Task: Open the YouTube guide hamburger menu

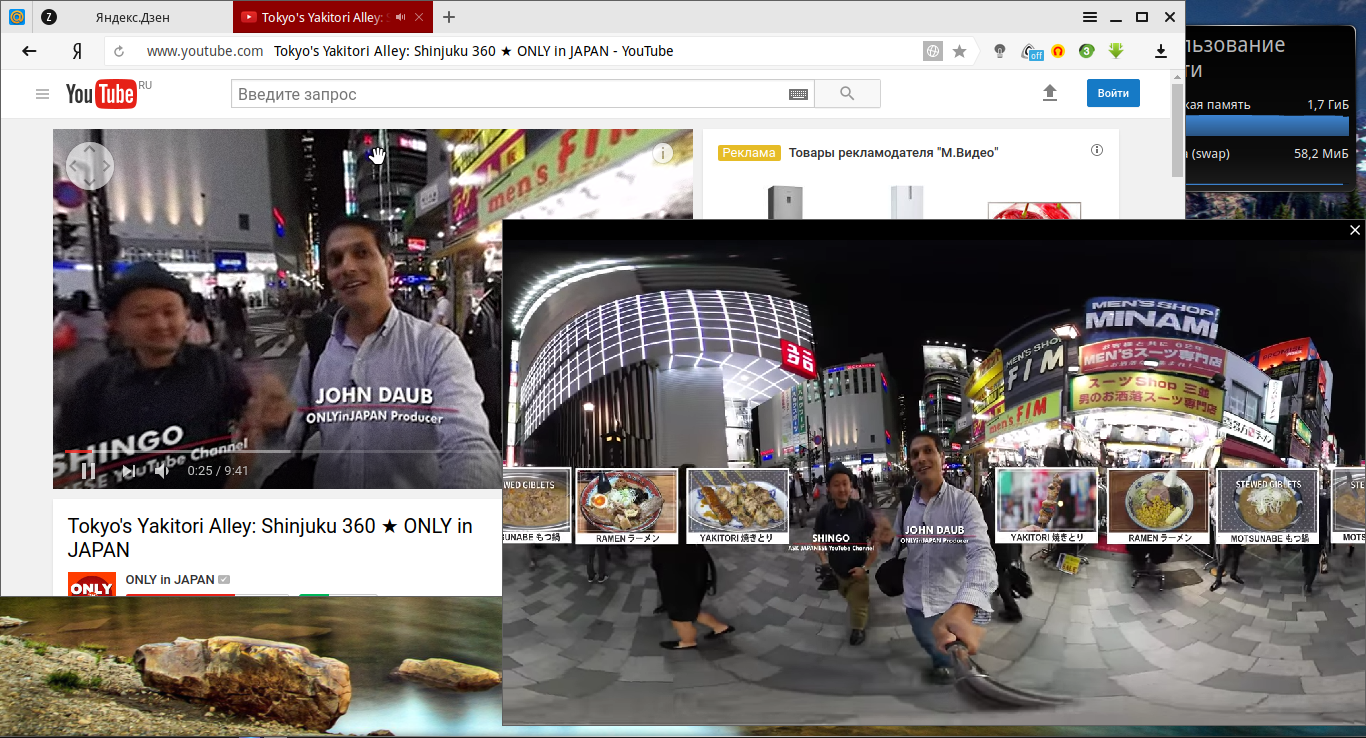Action: point(42,94)
